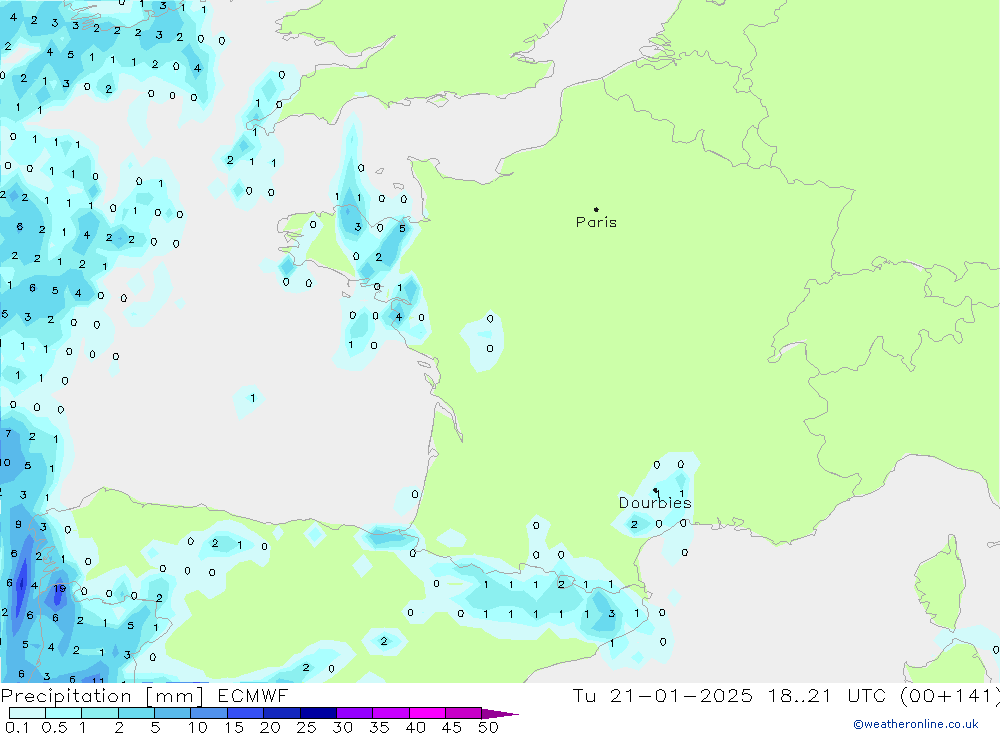Click the Dourbies location marker dot

656,490
